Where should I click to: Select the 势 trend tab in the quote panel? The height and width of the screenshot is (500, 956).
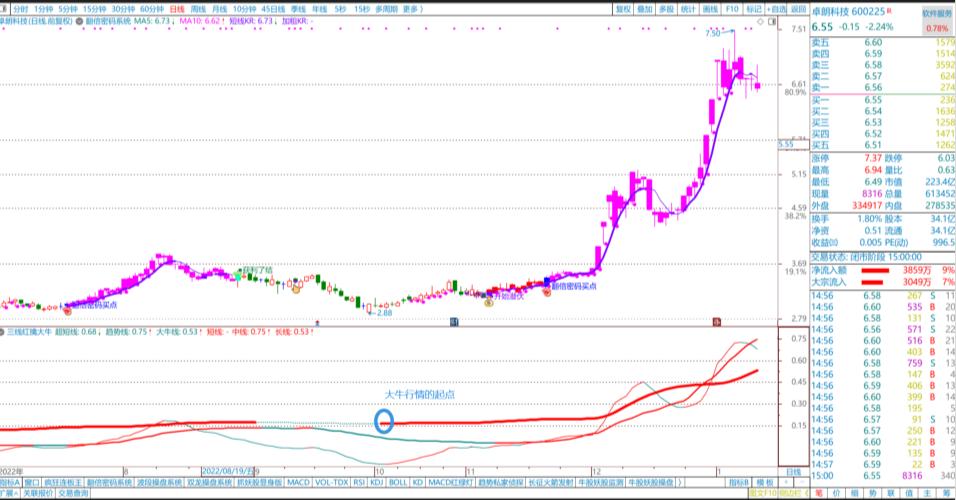point(873,493)
